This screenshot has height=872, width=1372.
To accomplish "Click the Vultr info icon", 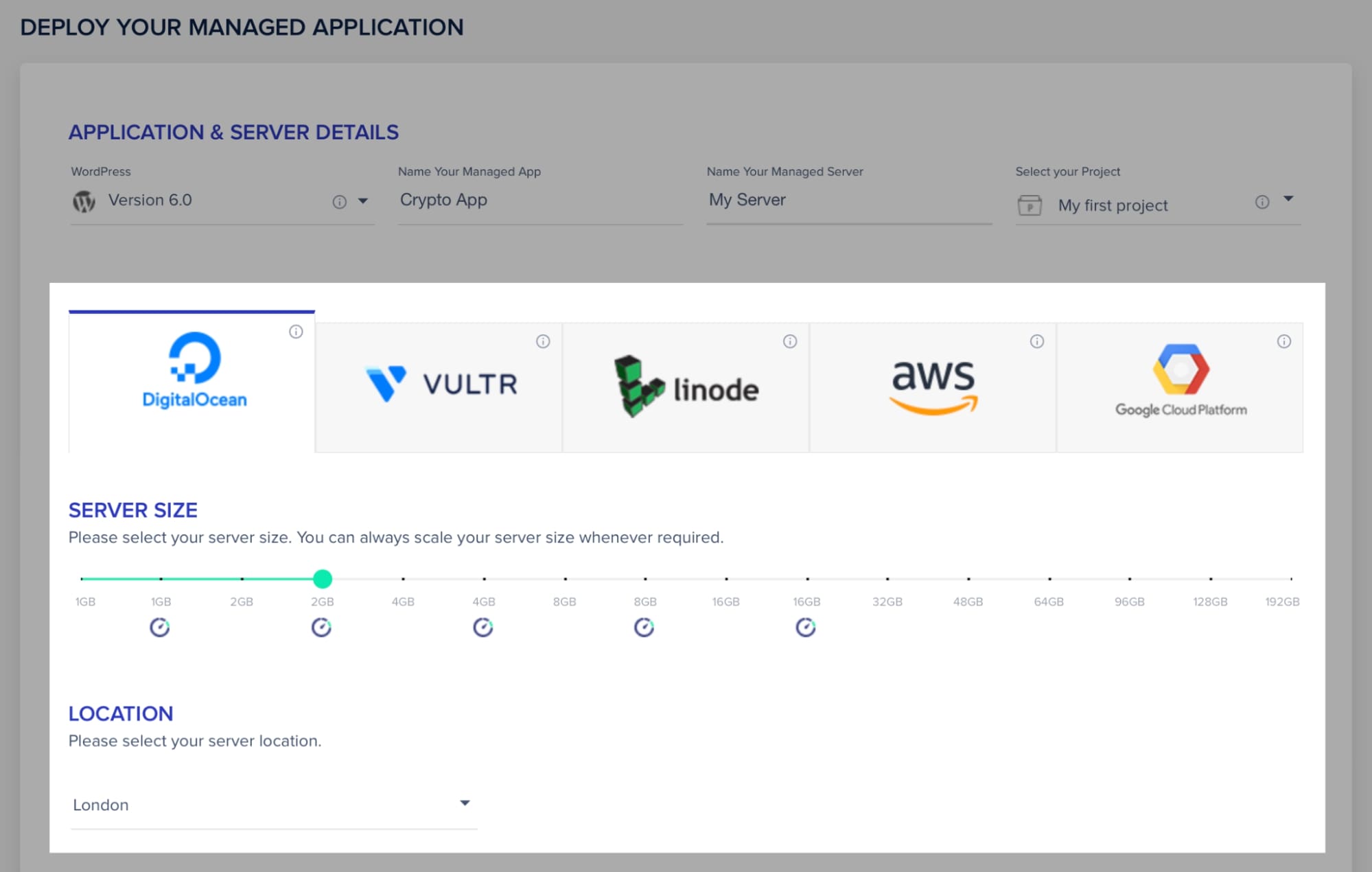I will click(543, 341).
